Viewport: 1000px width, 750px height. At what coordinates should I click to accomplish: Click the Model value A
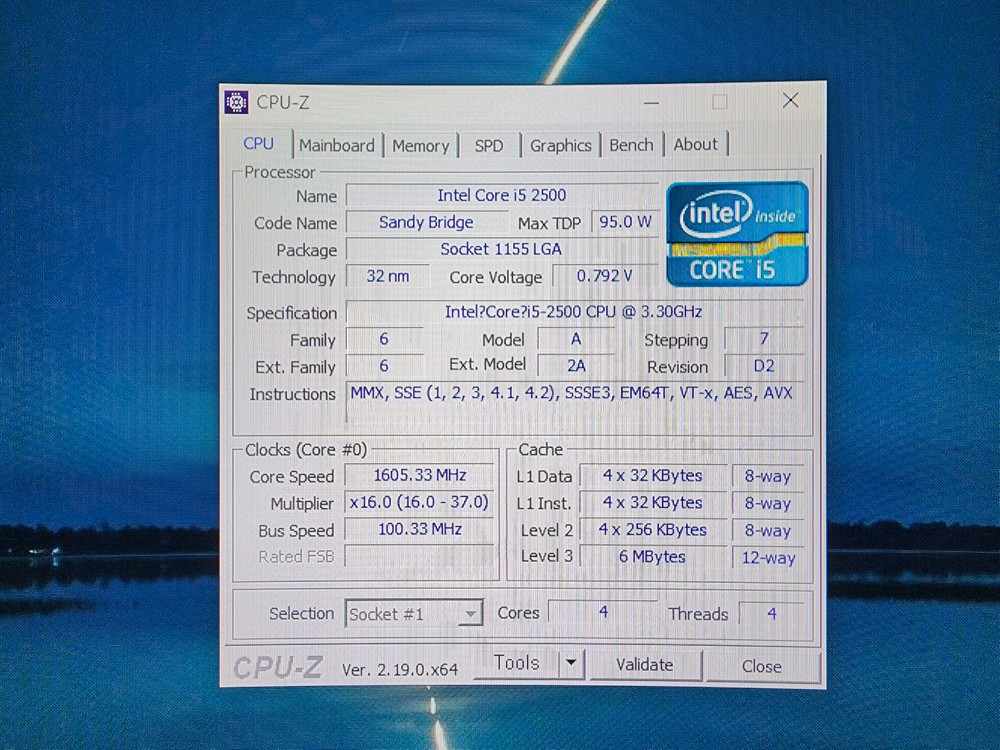pos(576,339)
